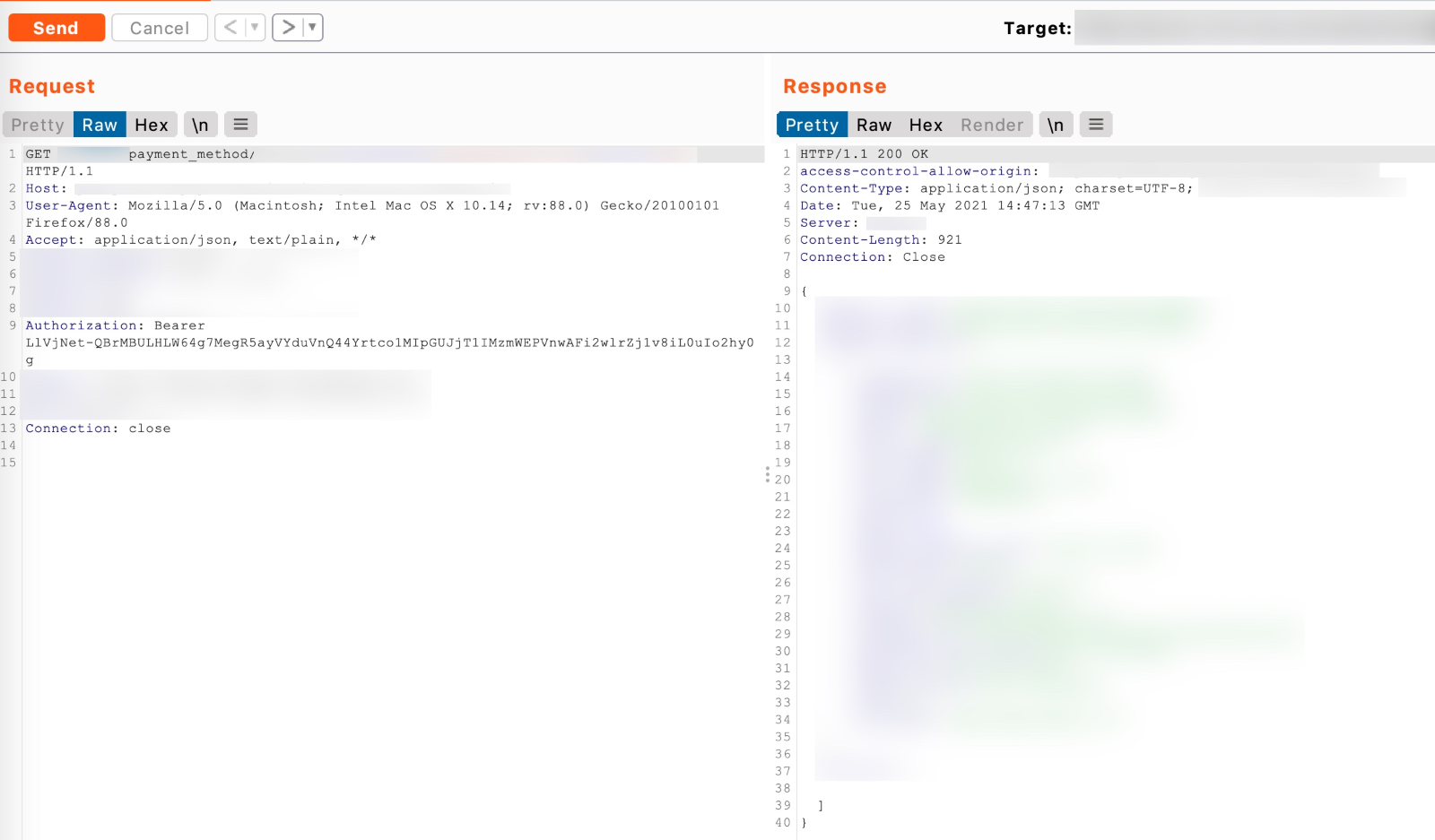
Task: Select the Pretty tab in Response
Action: pyautogui.click(x=812, y=125)
